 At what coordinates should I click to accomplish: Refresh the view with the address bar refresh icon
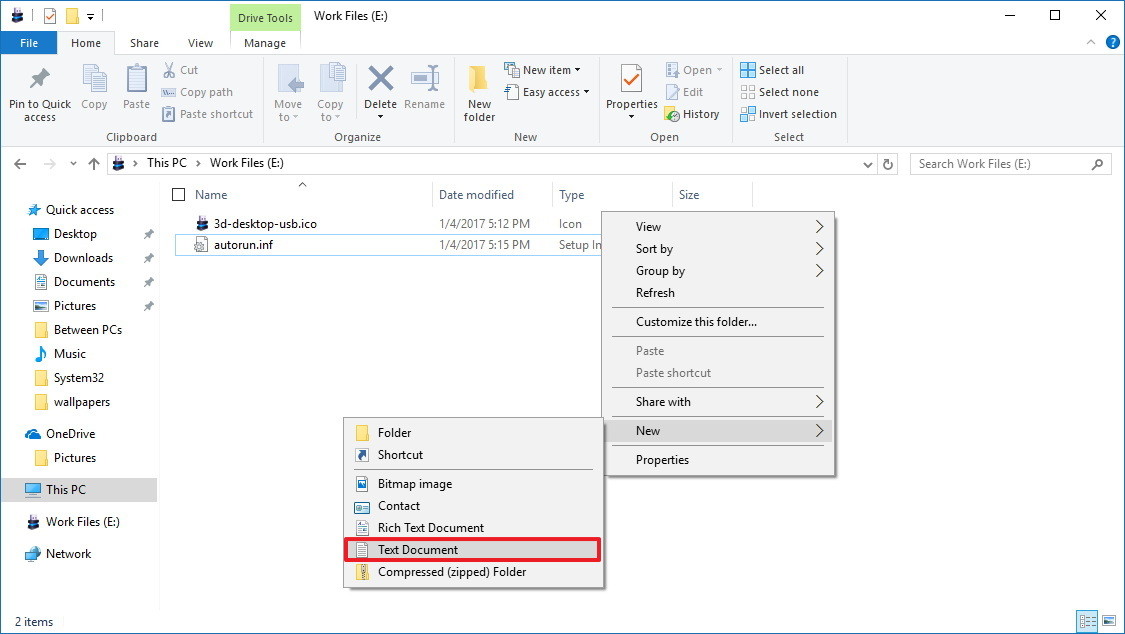click(888, 163)
